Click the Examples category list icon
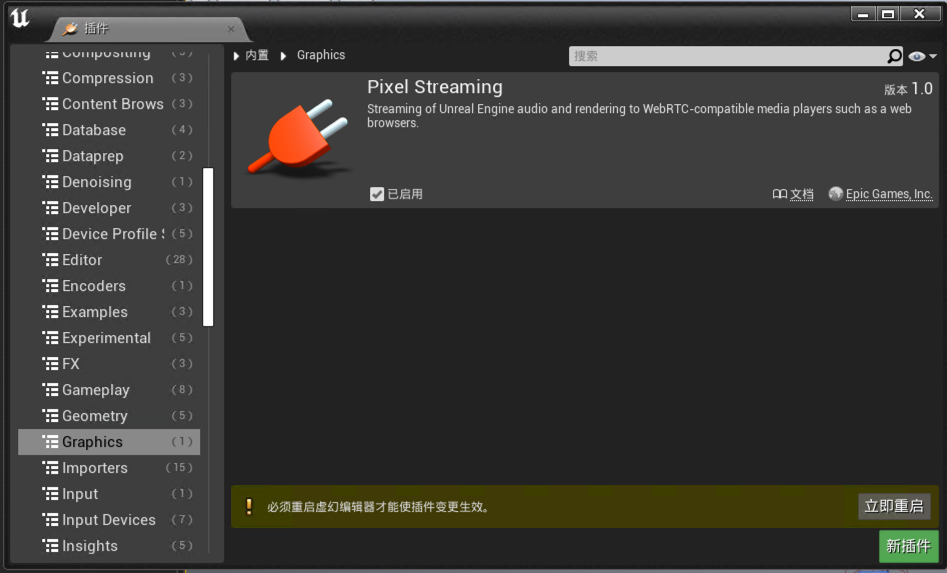Viewport: 947px width, 573px height. pos(51,312)
